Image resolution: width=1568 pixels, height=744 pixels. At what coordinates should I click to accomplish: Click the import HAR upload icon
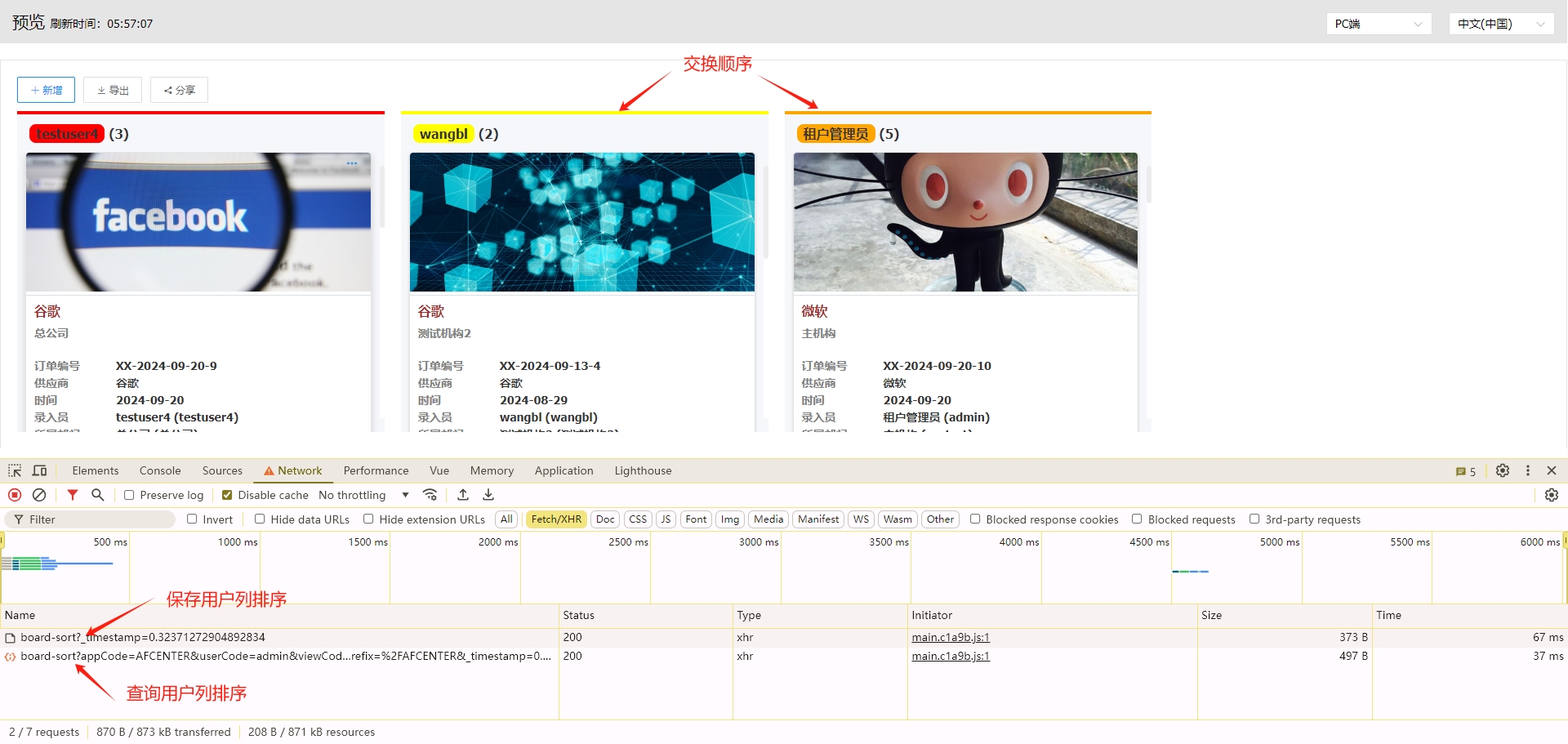(x=463, y=495)
